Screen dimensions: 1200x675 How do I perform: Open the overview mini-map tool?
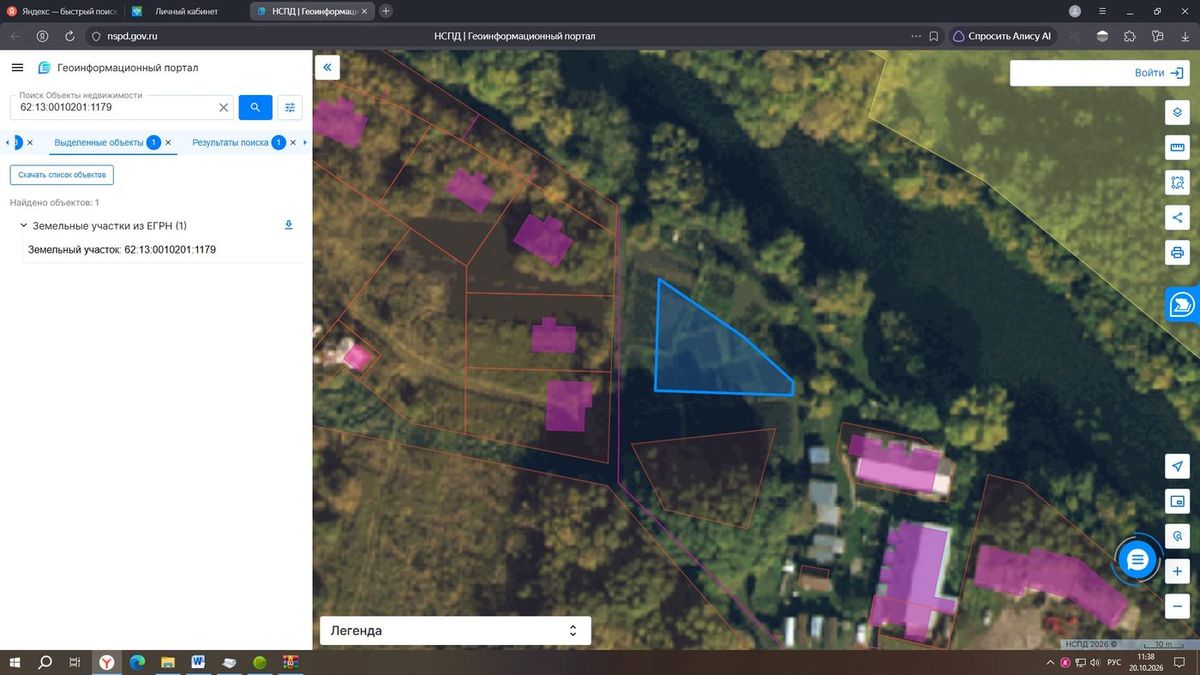pos(1177,501)
